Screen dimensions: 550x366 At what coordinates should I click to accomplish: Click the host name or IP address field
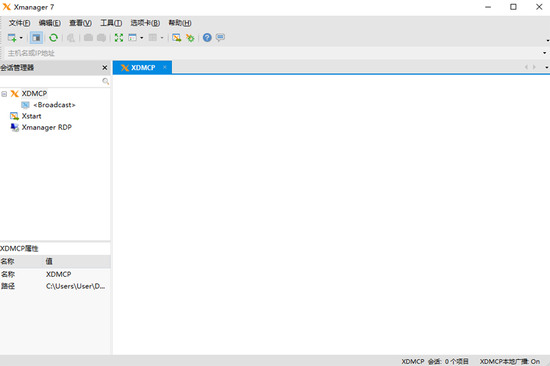point(274,53)
